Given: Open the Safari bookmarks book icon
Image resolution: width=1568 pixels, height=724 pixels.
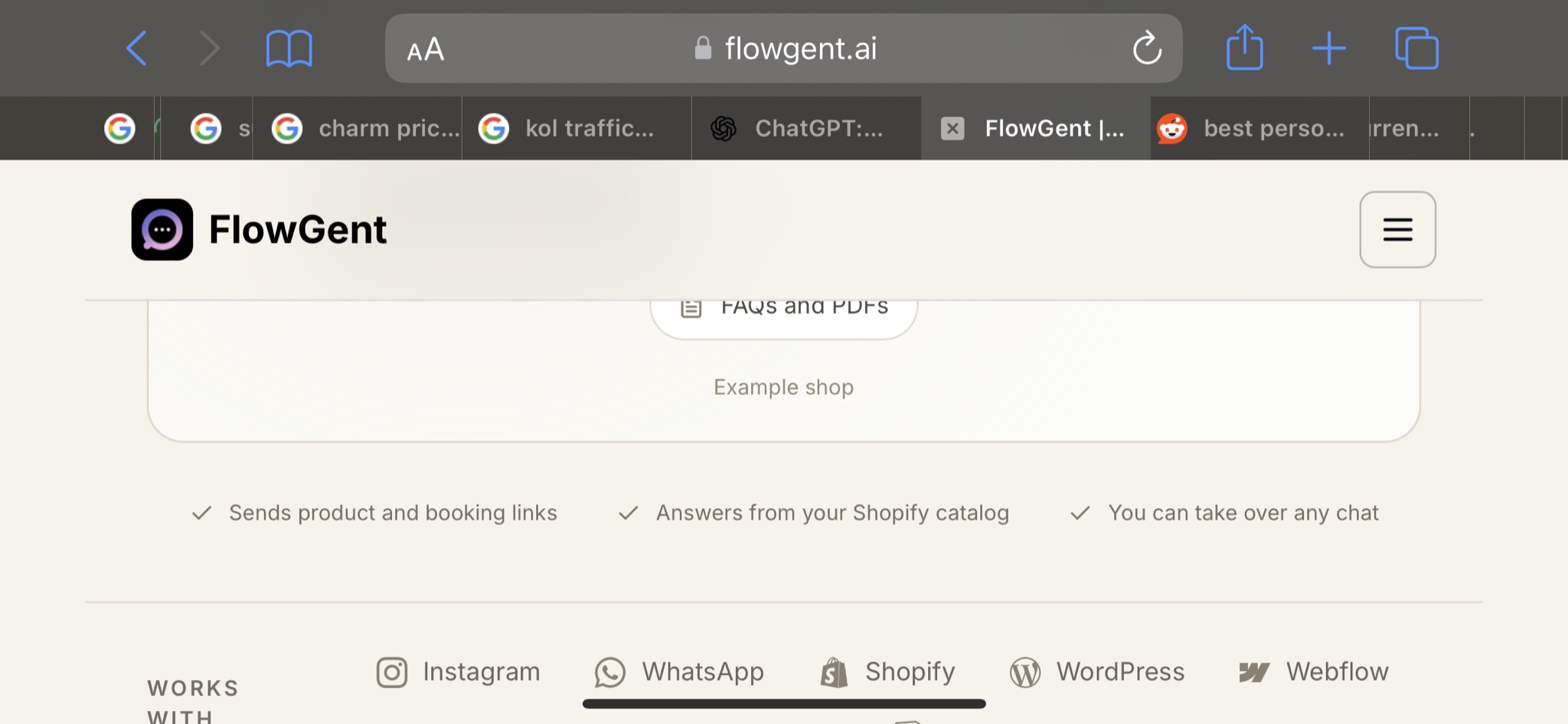Looking at the screenshot, I should coord(289,49).
